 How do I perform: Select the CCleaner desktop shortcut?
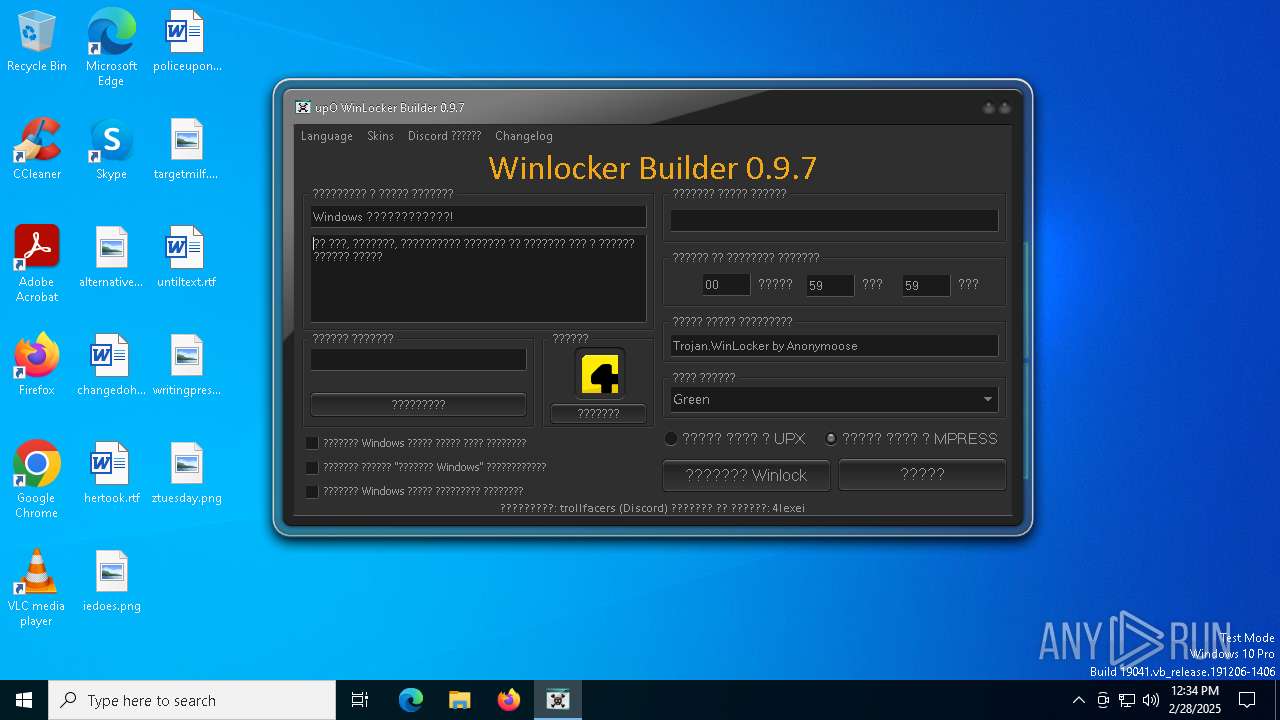pyautogui.click(x=37, y=149)
